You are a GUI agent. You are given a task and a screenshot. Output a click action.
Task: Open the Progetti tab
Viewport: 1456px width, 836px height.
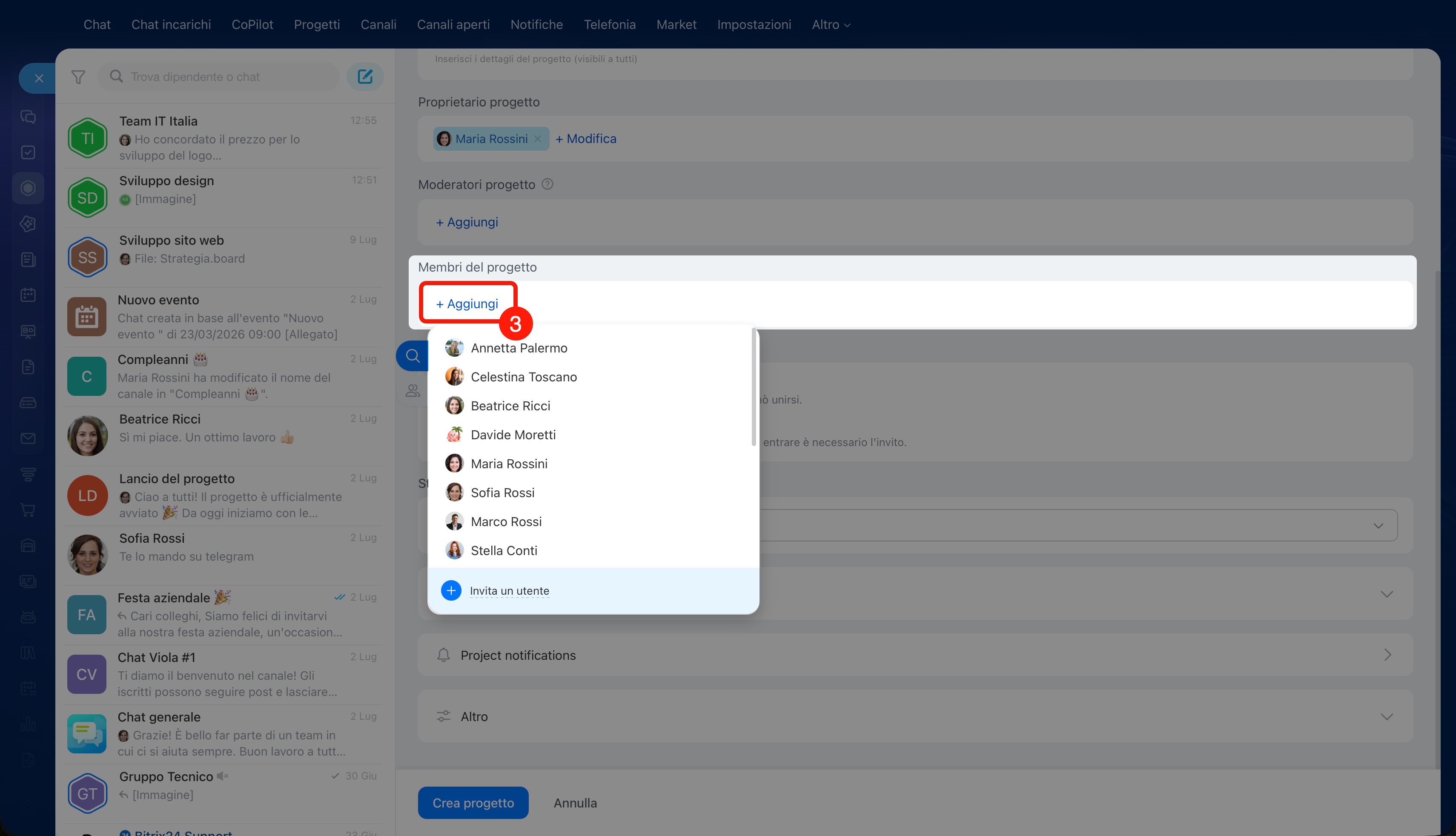tap(317, 25)
